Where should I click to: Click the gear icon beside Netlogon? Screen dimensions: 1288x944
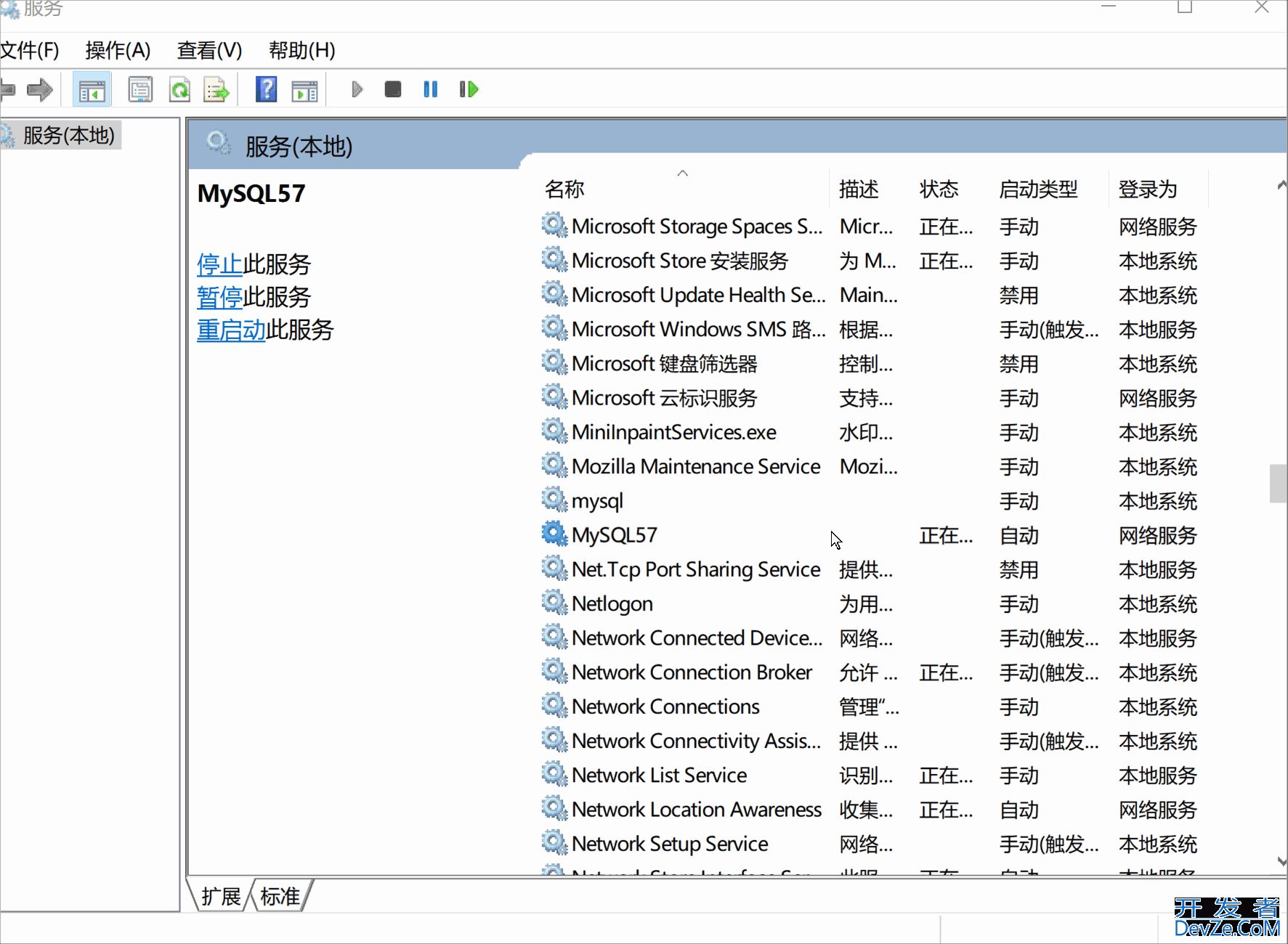[554, 602]
